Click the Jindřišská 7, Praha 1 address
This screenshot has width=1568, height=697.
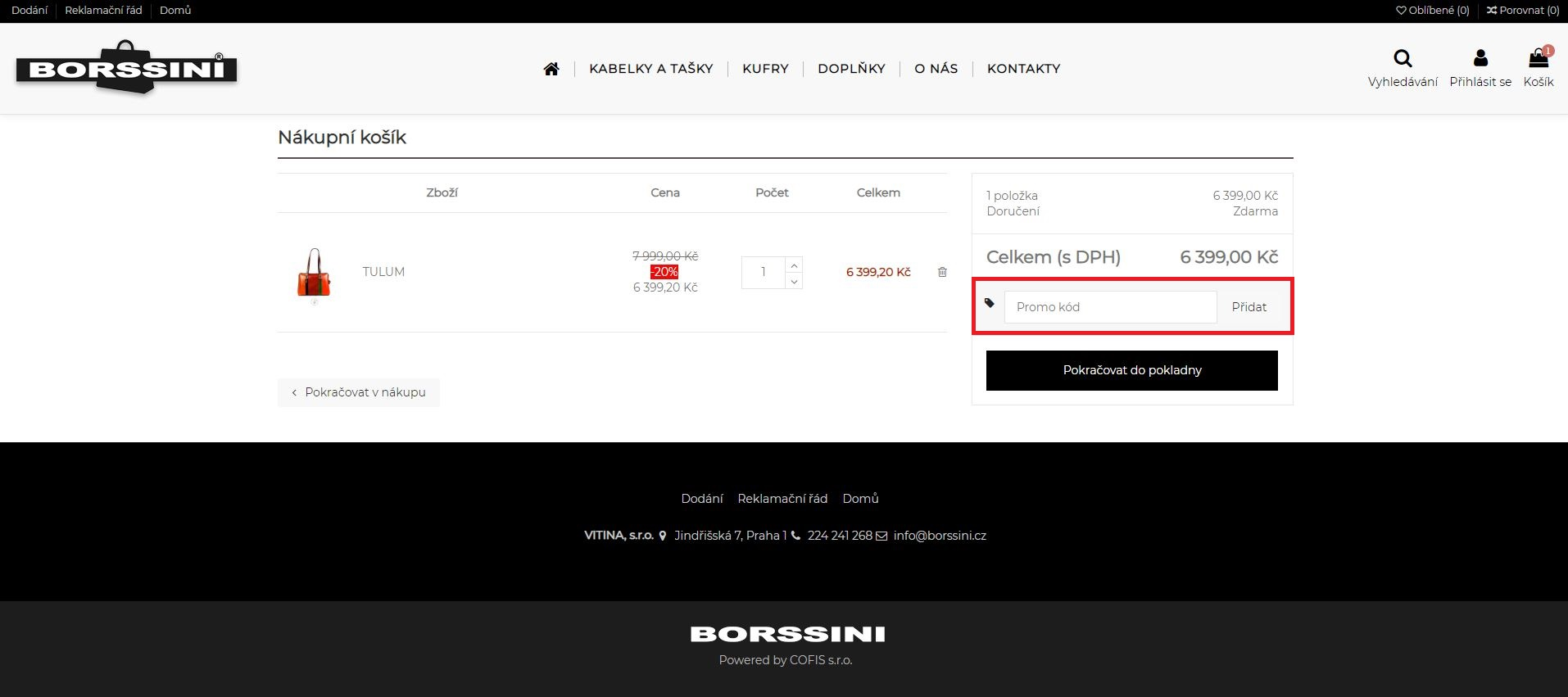pyautogui.click(x=730, y=536)
